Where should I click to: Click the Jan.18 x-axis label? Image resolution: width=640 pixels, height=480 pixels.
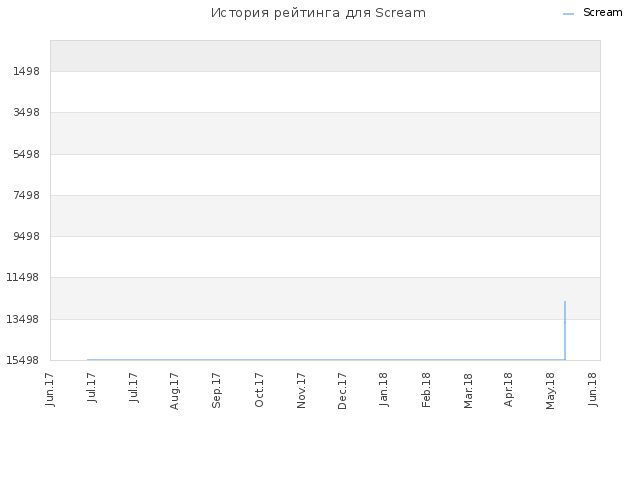coord(384,389)
